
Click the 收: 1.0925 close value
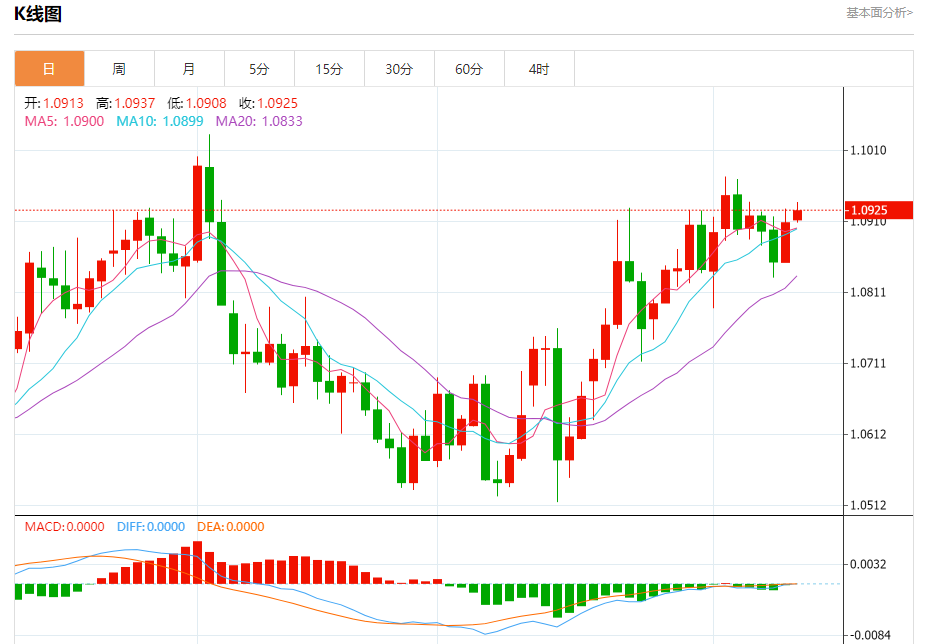[x=268, y=103]
